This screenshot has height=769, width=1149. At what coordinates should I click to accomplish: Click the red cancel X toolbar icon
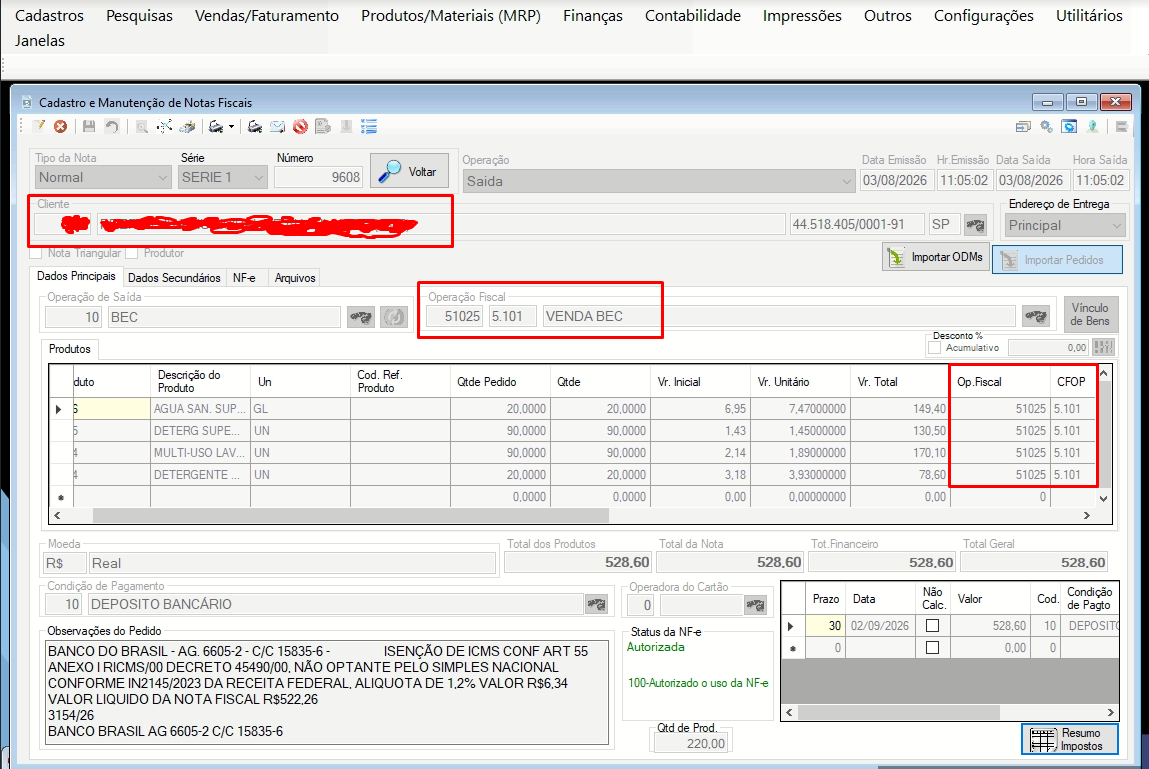pyautogui.click(x=61, y=127)
